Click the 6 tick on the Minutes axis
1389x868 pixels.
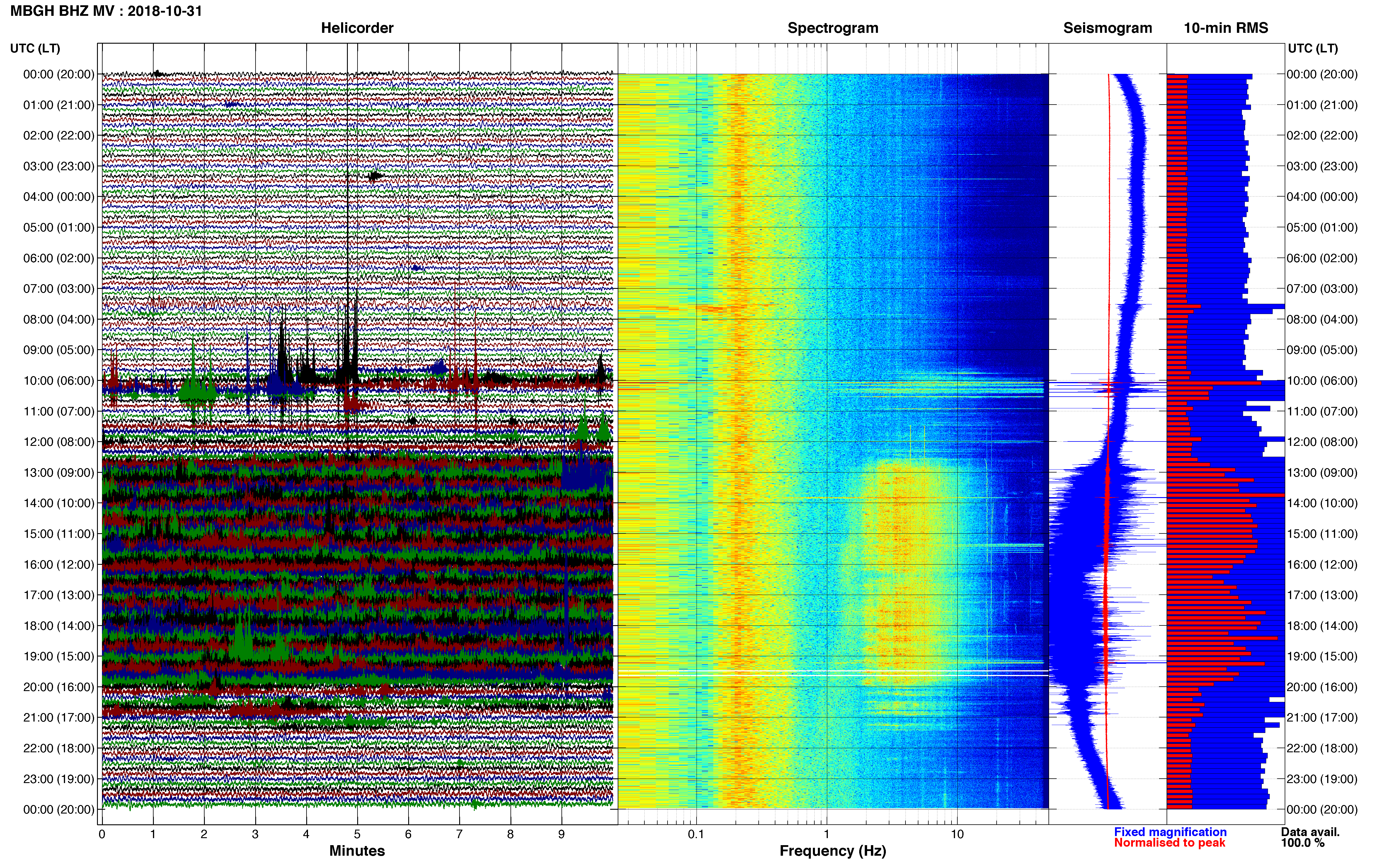tap(408, 834)
